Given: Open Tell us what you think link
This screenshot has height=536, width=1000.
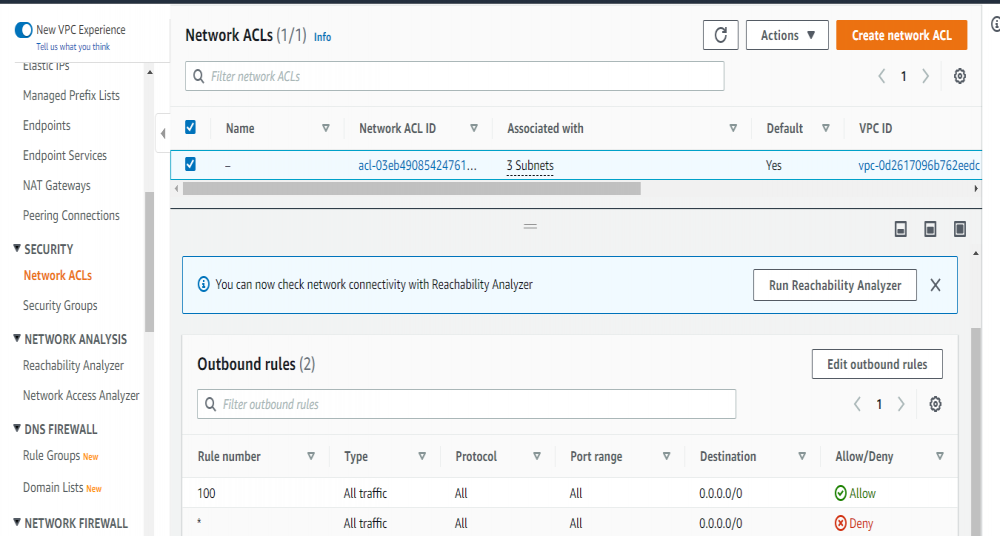Looking at the screenshot, I should [x=73, y=47].
